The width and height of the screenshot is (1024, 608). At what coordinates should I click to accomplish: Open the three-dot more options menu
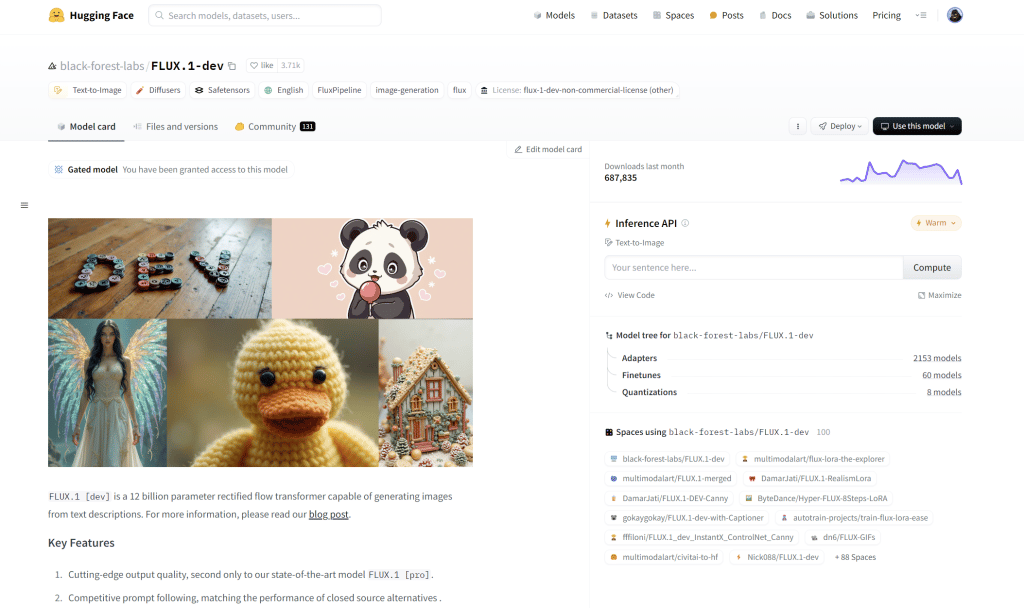pos(797,126)
